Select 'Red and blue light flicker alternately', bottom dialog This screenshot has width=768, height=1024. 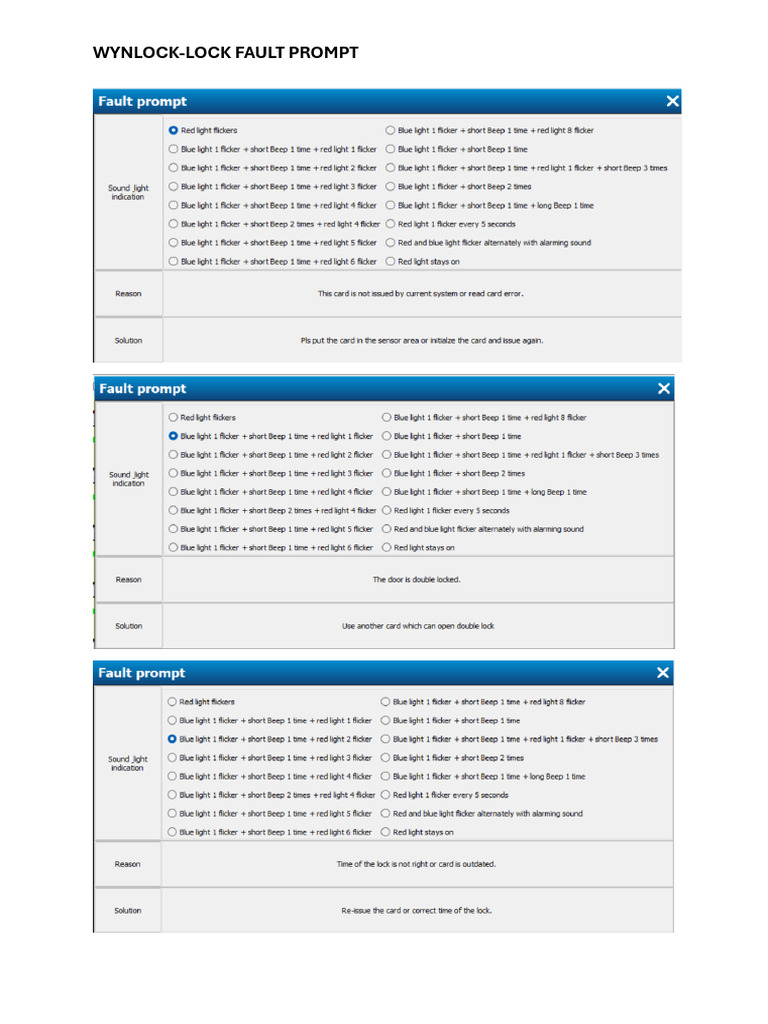coord(385,813)
